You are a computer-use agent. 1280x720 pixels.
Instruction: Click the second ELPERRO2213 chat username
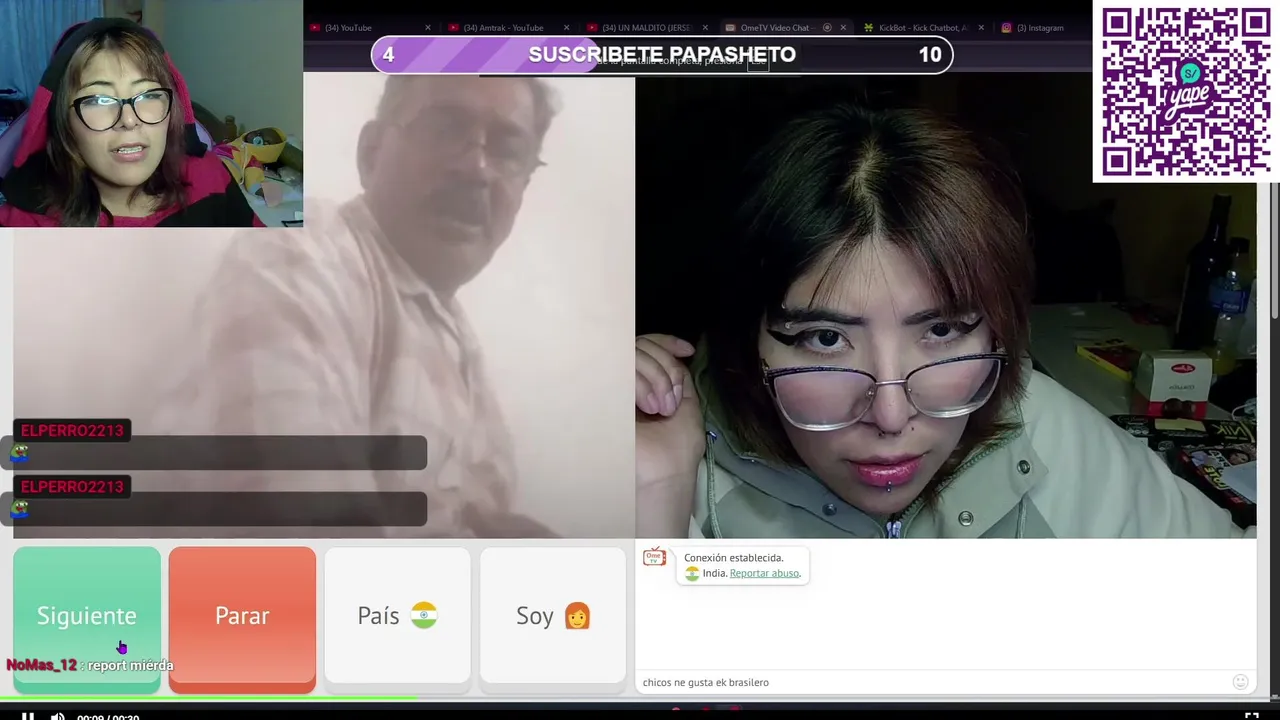point(72,486)
